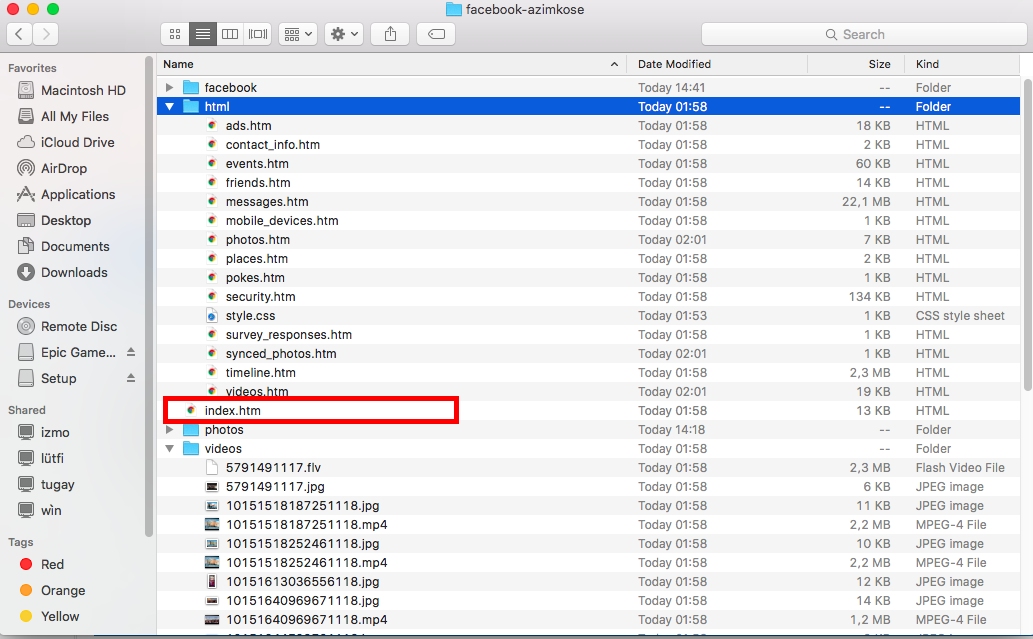1033x639 pixels.
Task: Switch to icon view in toolbar
Action: 175,34
